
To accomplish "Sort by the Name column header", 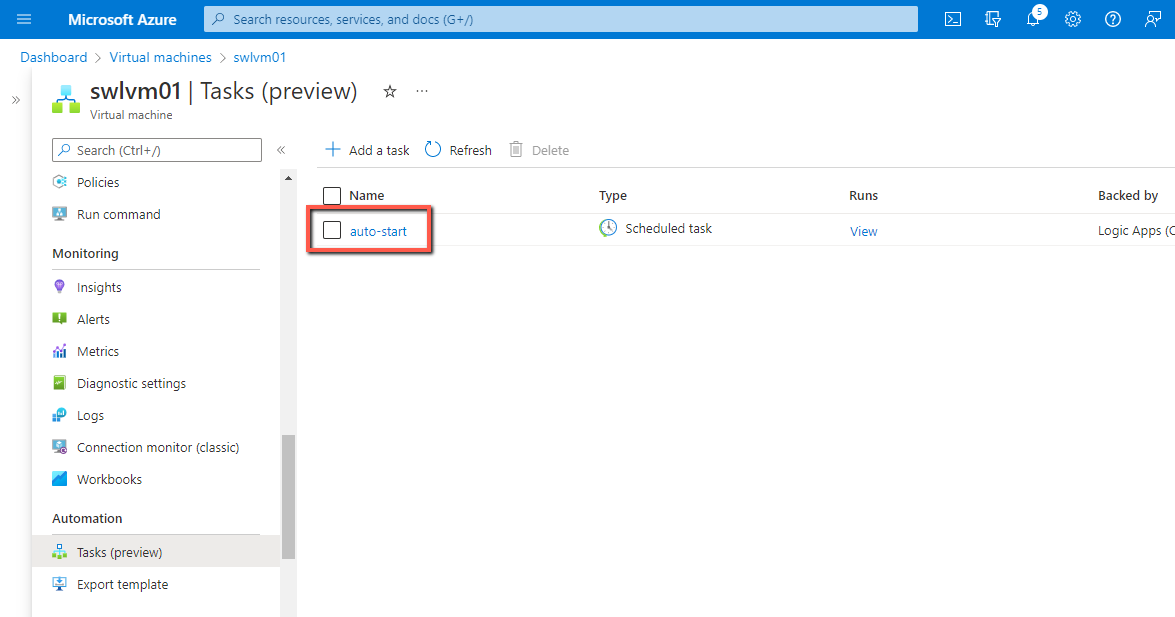I will click(x=366, y=196).
